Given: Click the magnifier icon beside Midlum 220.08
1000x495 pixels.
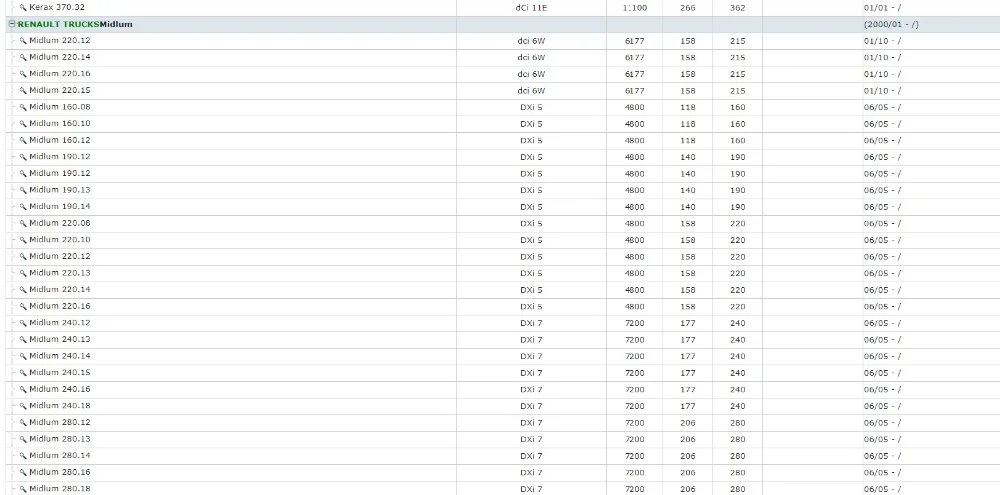Looking at the screenshot, I should [x=23, y=223].
